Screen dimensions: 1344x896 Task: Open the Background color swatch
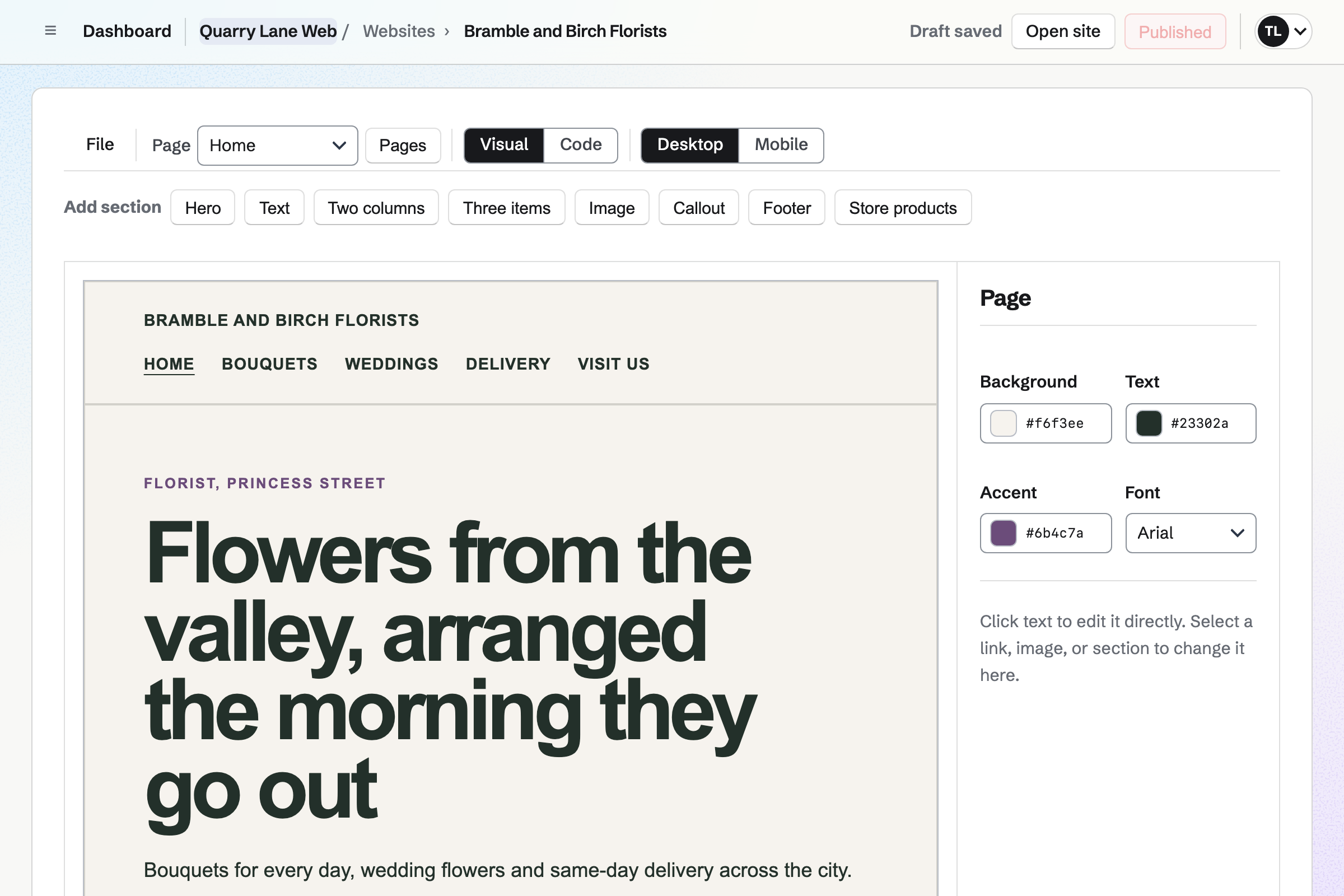[1003, 423]
